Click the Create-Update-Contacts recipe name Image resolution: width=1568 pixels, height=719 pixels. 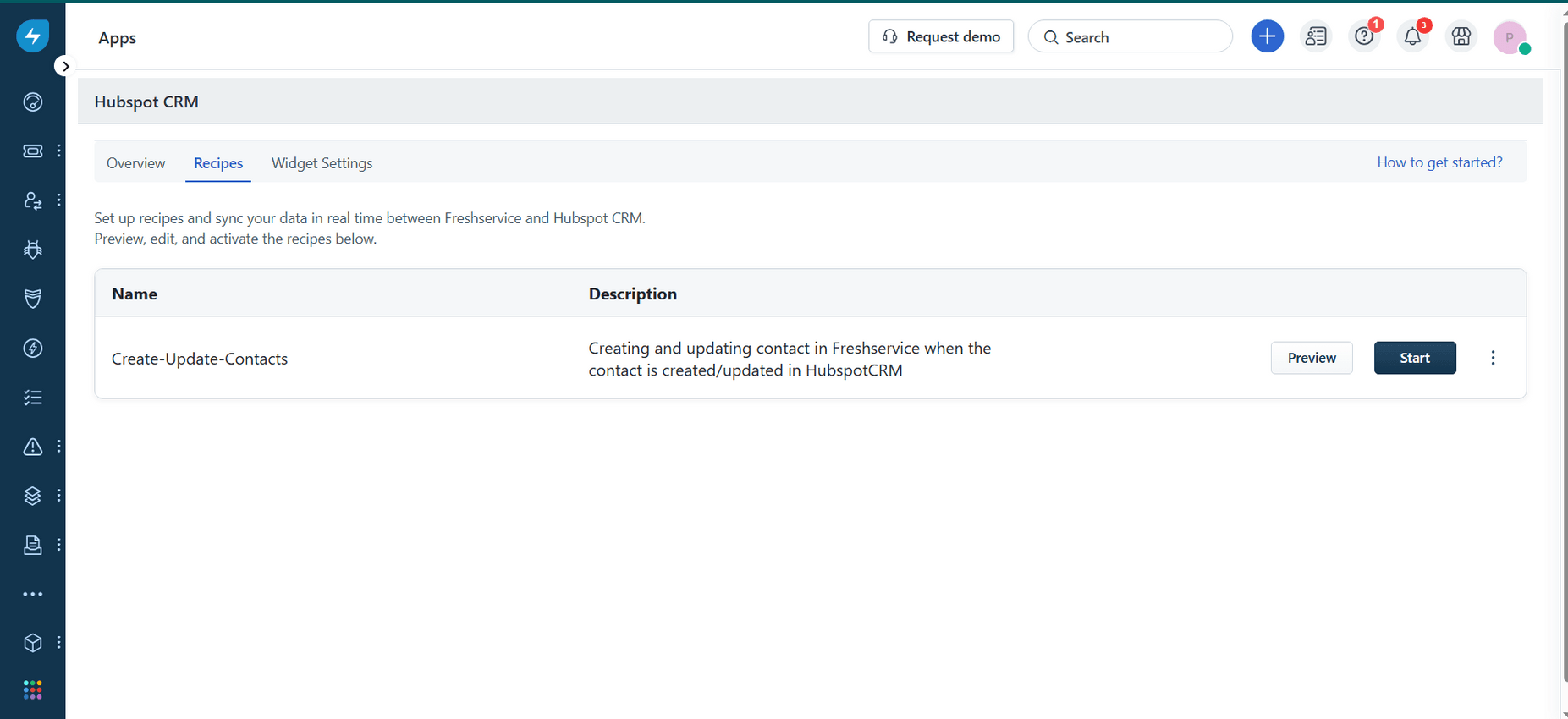pyautogui.click(x=200, y=359)
